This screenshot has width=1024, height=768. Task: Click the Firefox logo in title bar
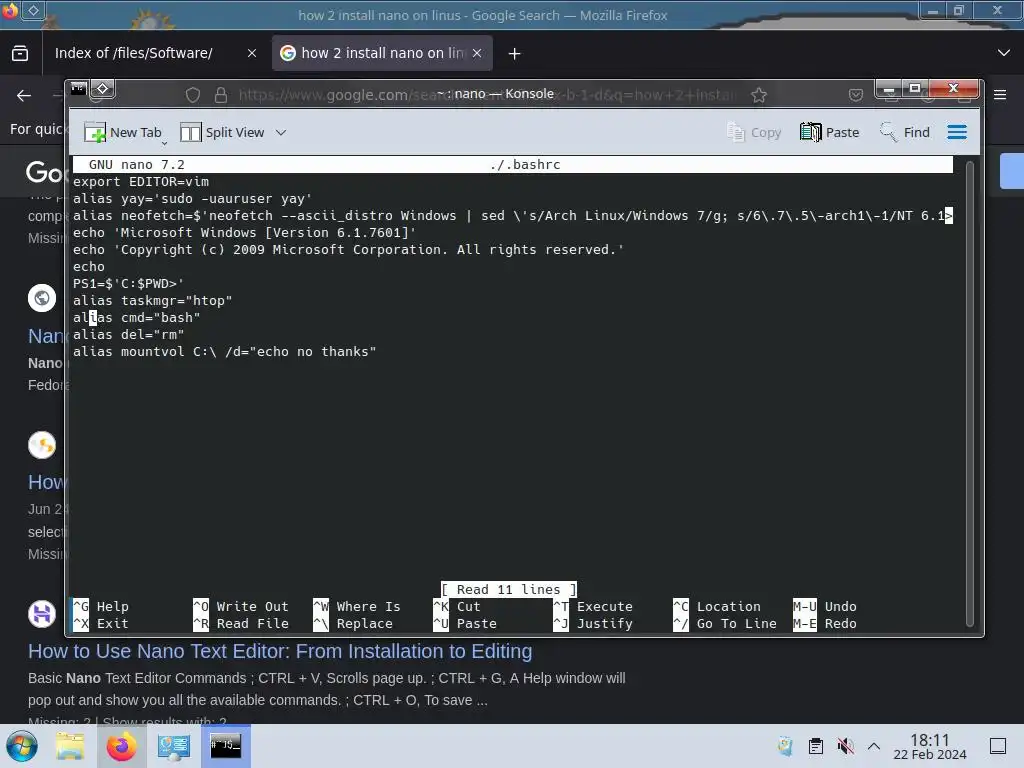pyautogui.click(x=10, y=10)
